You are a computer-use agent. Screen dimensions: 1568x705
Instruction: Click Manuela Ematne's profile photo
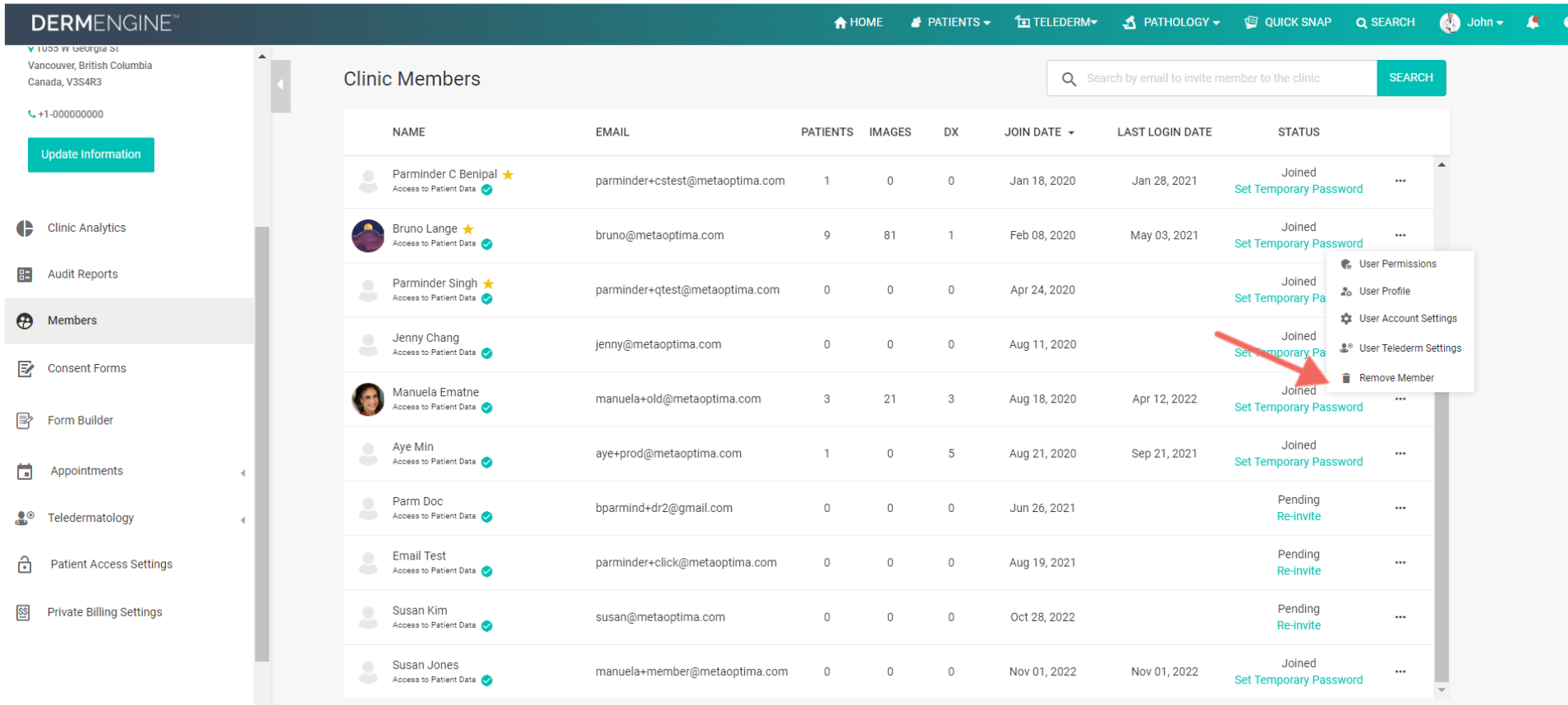(368, 399)
